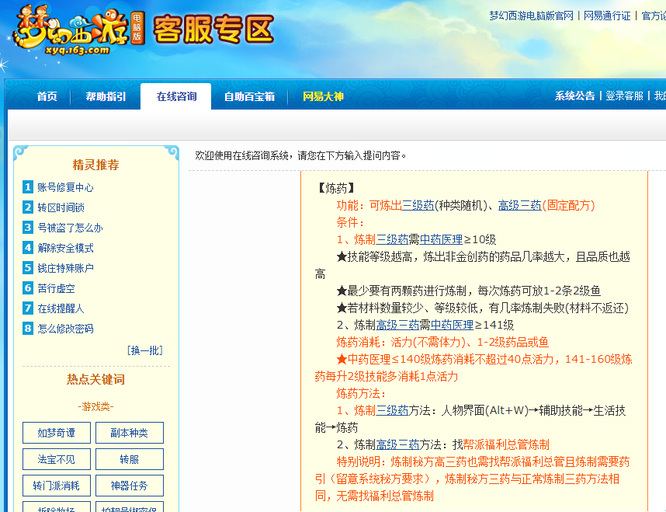Screen dimensions: 666x512
Task: Click number 1 icon beside 账号修复中心
Action: click(28, 187)
